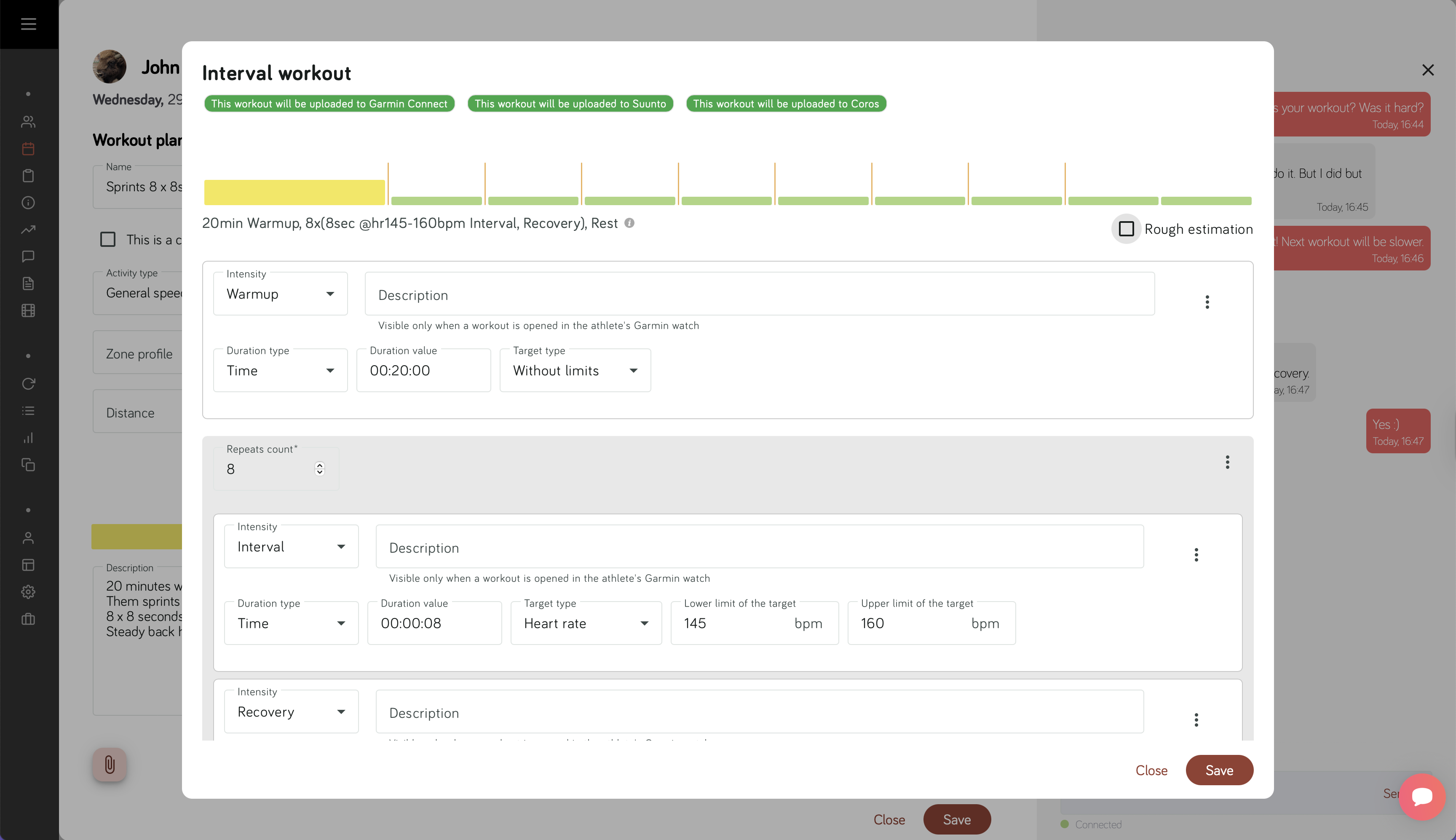
Task: Open three-dot menu for repeats block
Action: pyautogui.click(x=1227, y=462)
